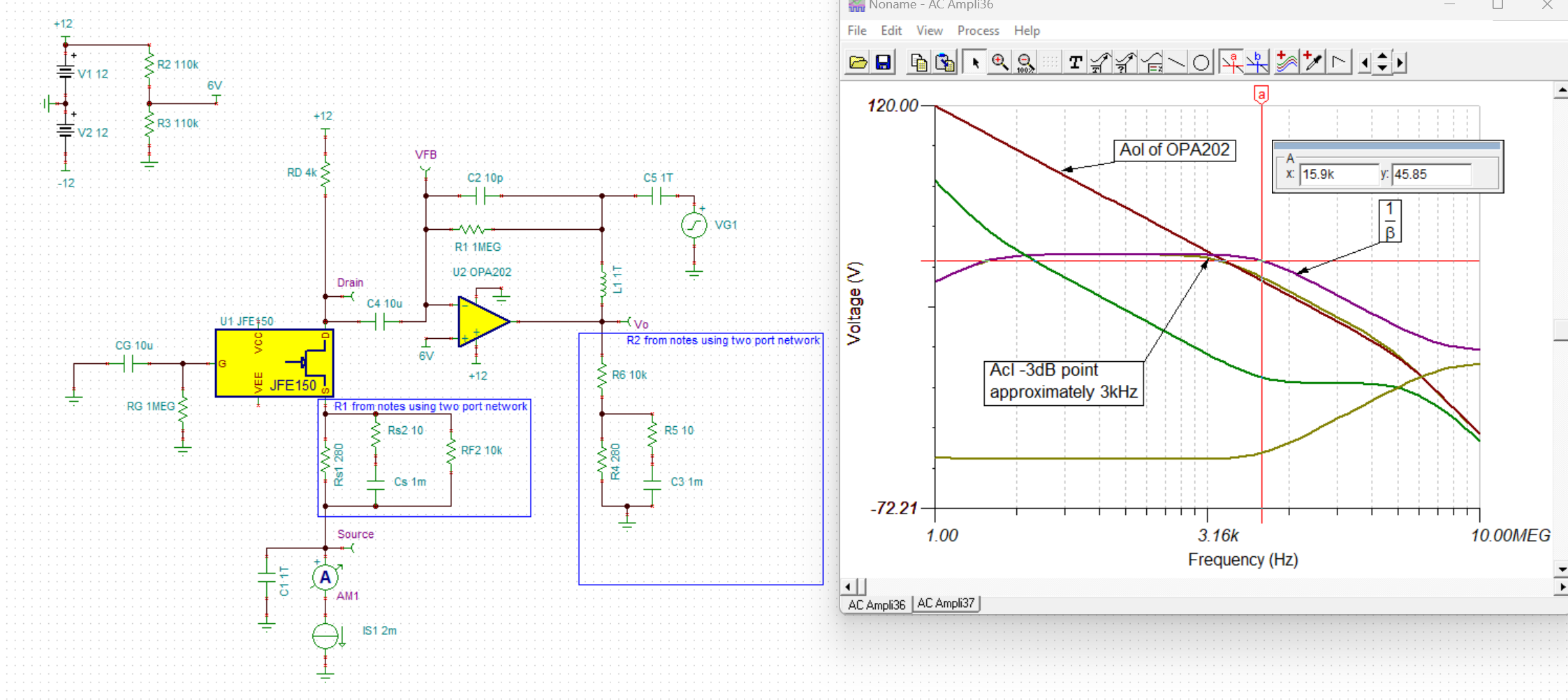Save the diagram using the floppy icon
Image resolution: width=1568 pixels, height=700 pixels.
pos(884,63)
